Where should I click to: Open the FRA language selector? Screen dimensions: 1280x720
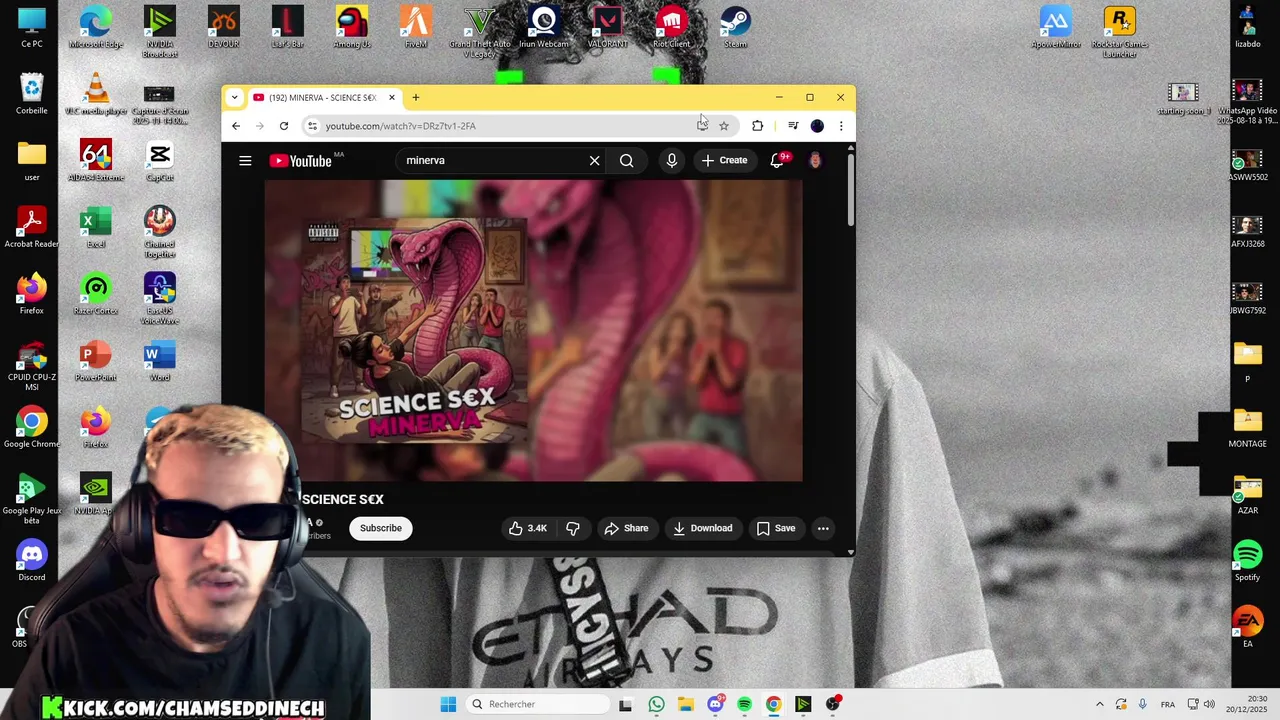1168,704
